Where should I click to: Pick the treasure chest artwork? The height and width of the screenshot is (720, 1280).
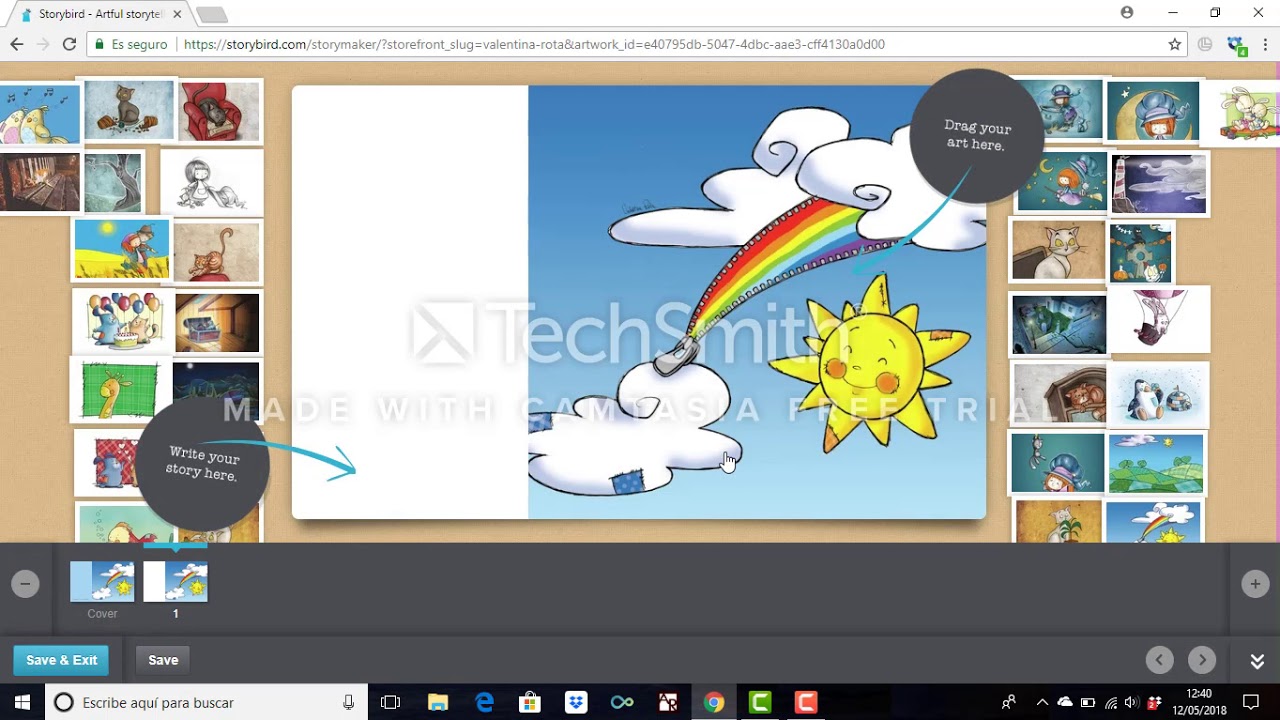coord(217,323)
